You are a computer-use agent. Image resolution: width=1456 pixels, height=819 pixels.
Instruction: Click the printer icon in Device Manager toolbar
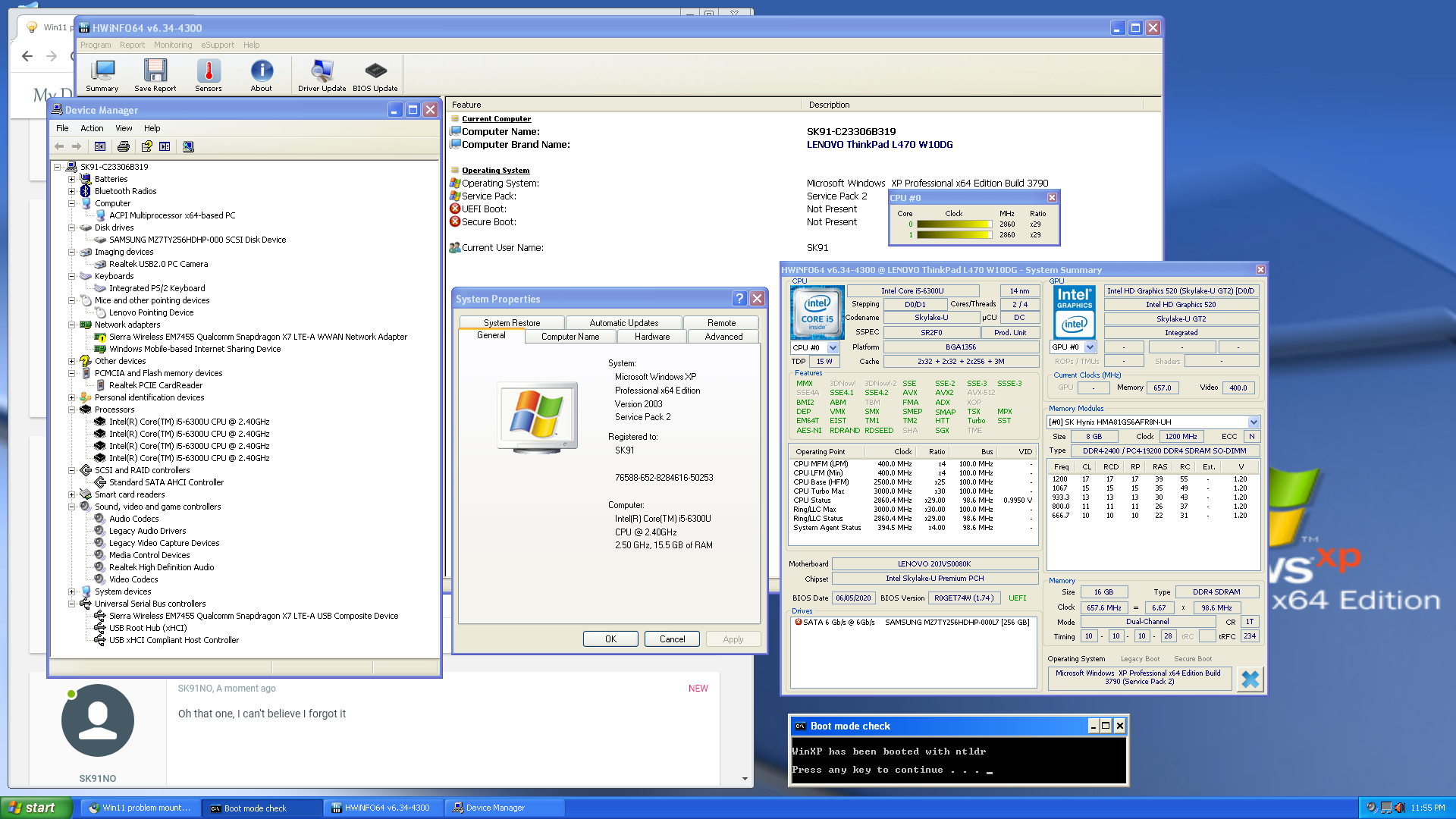pyautogui.click(x=124, y=146)
